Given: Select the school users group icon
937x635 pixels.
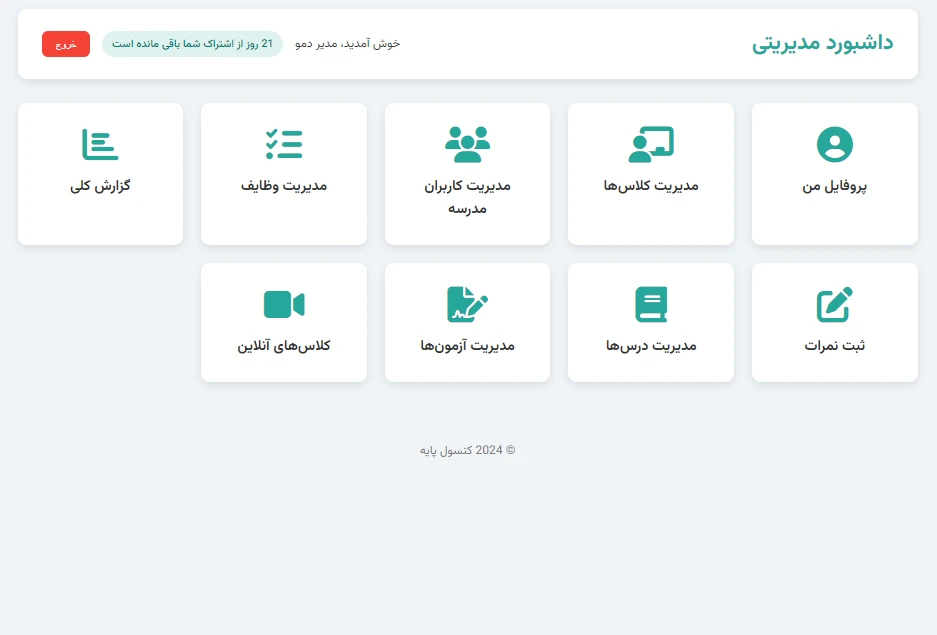Looking at the screenshot, I should click(x=467, y=145).
